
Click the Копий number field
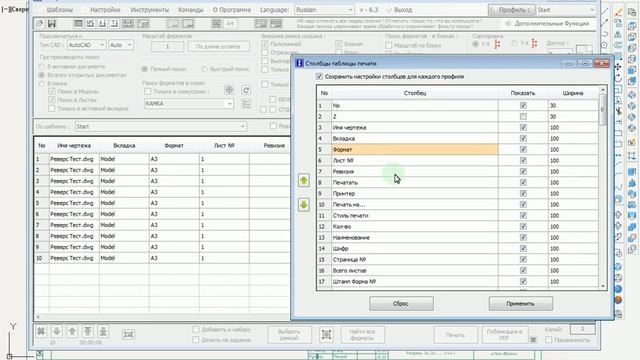[x=582, y=329]
